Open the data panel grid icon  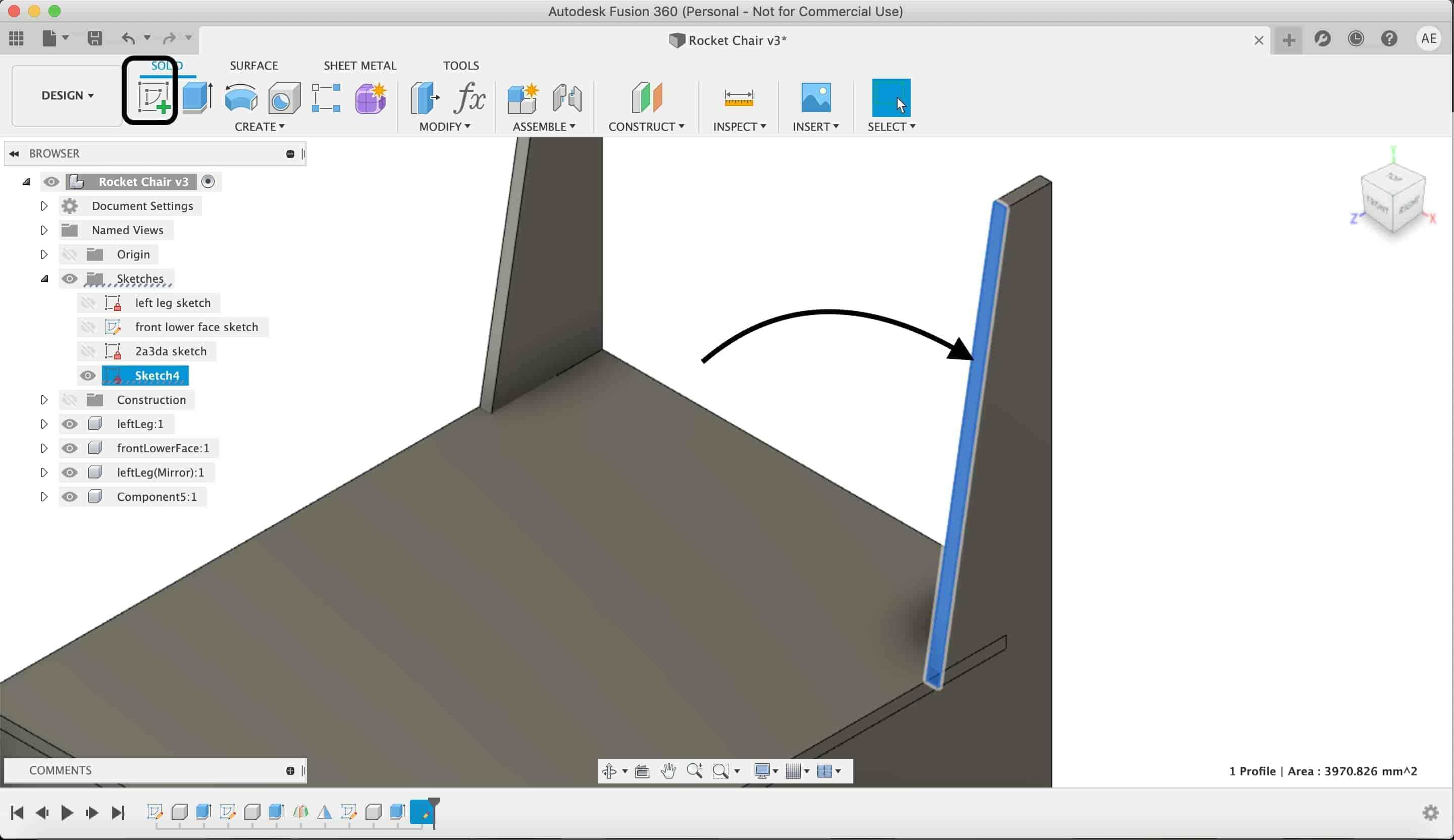click(16, 38)
